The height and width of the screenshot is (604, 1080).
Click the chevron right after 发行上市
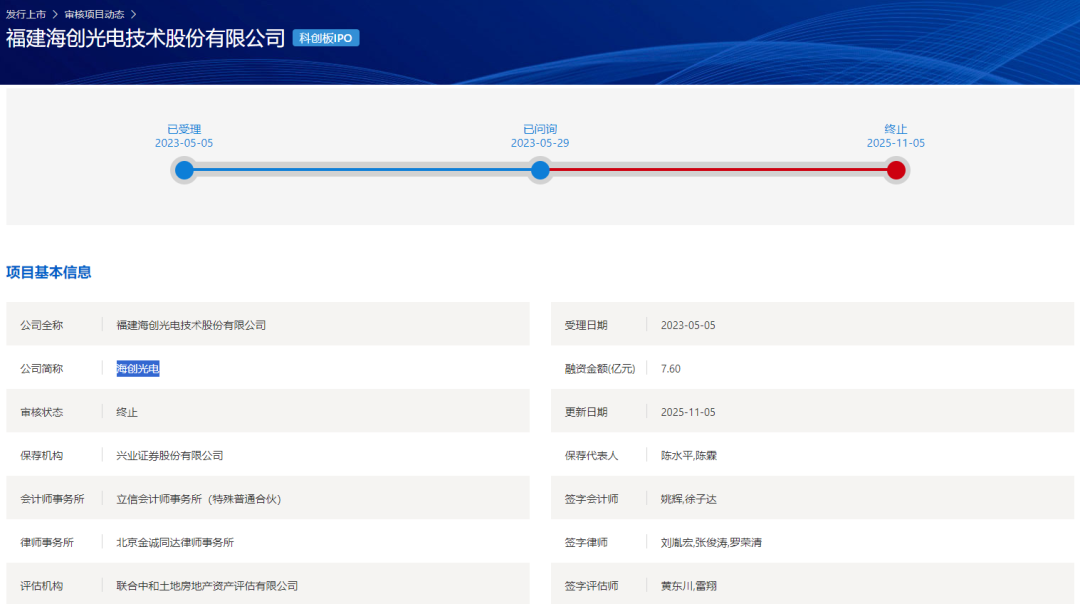pos(55,14)
